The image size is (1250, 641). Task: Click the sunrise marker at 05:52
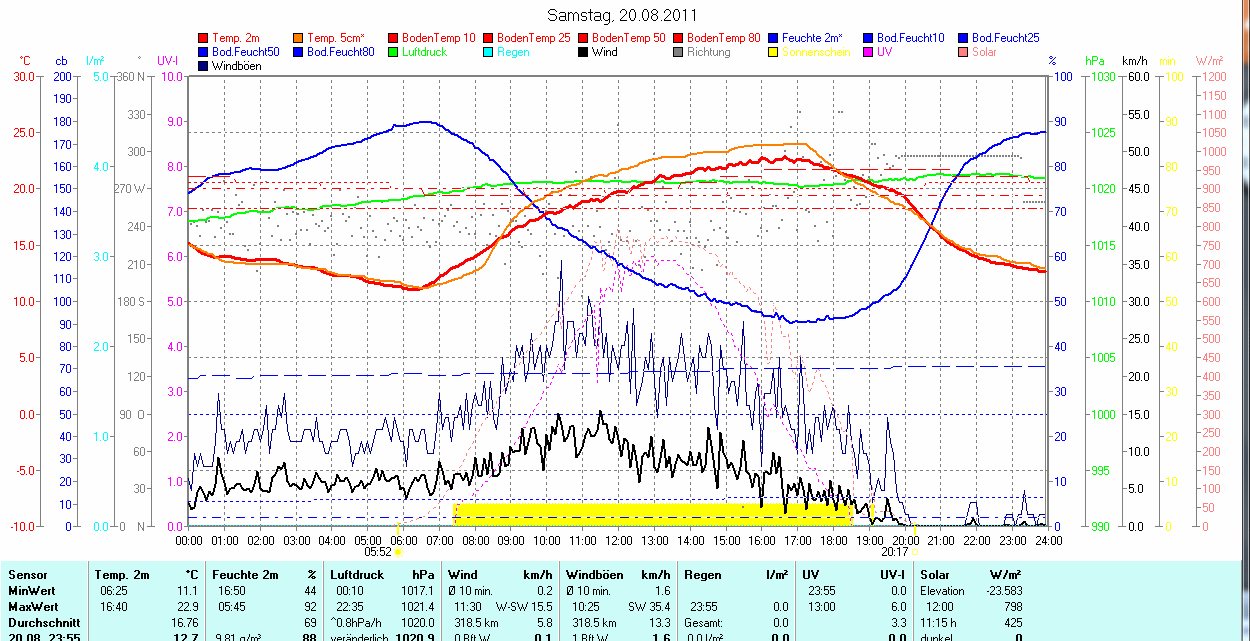tap(399, 550)
